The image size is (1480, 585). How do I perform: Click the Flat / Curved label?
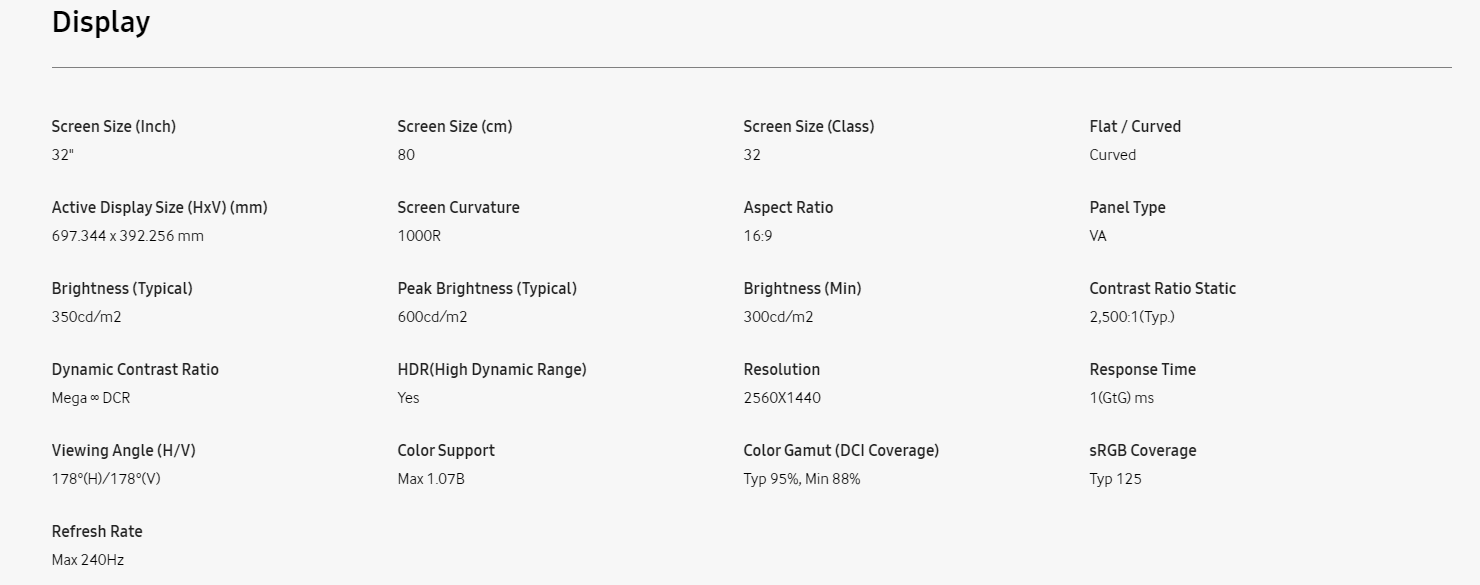coord(1135,126)
